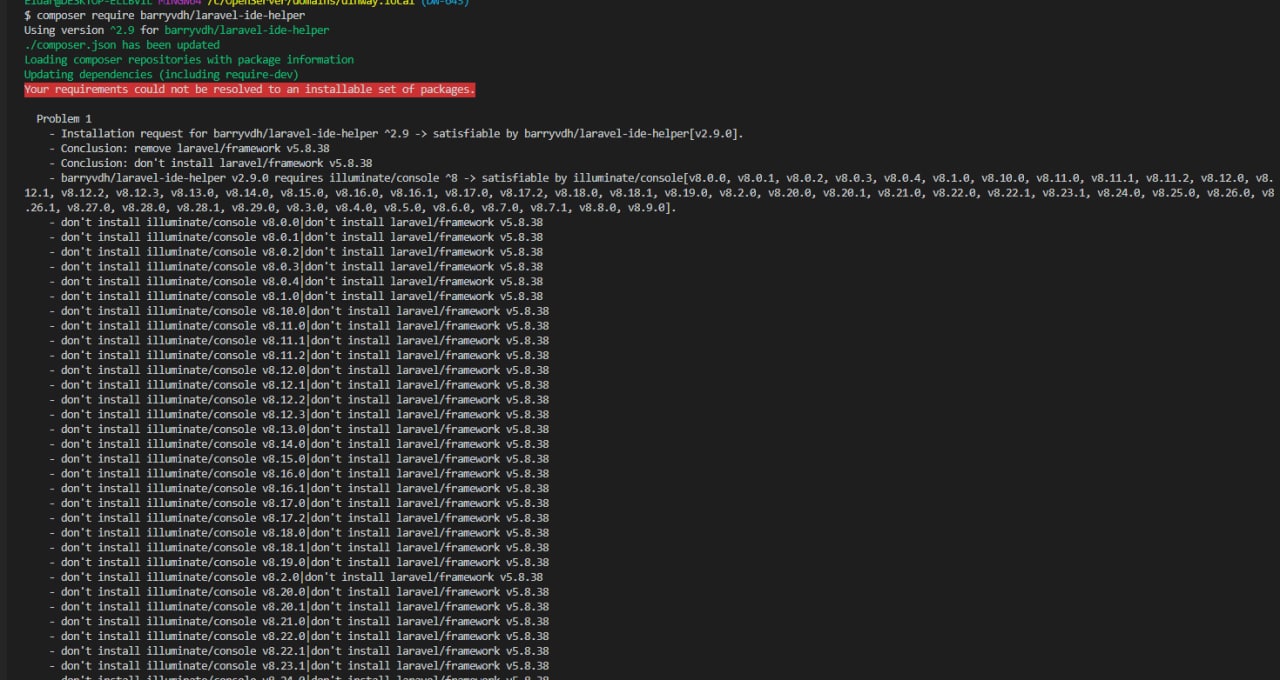Click 'don't install illuminate/console v8.16.0' row
This screenshot has width=1280, height=680.
299,473
